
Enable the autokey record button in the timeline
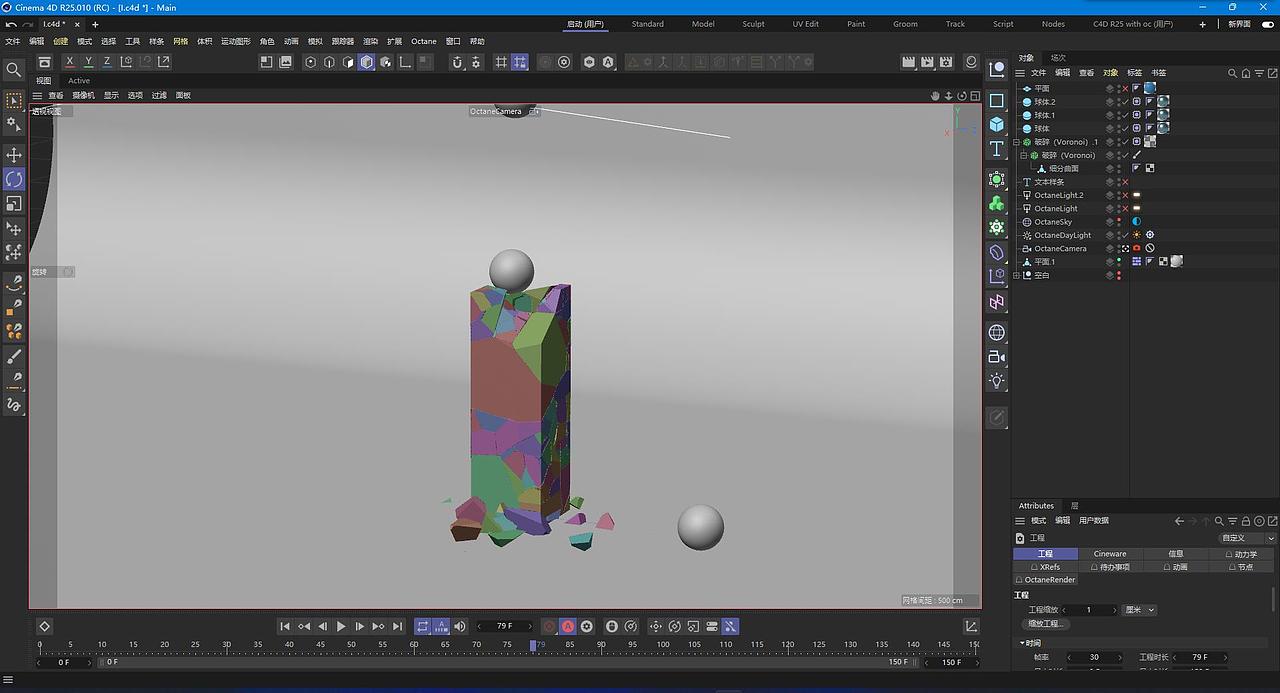[568, 626]
